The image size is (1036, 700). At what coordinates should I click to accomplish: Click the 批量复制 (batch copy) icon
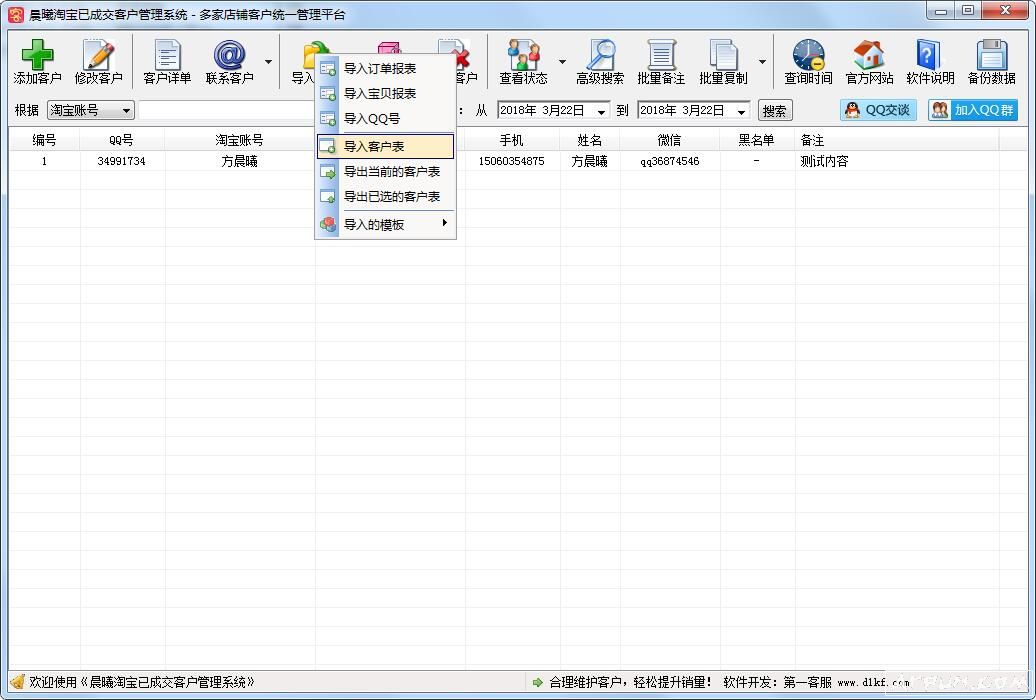727,61
